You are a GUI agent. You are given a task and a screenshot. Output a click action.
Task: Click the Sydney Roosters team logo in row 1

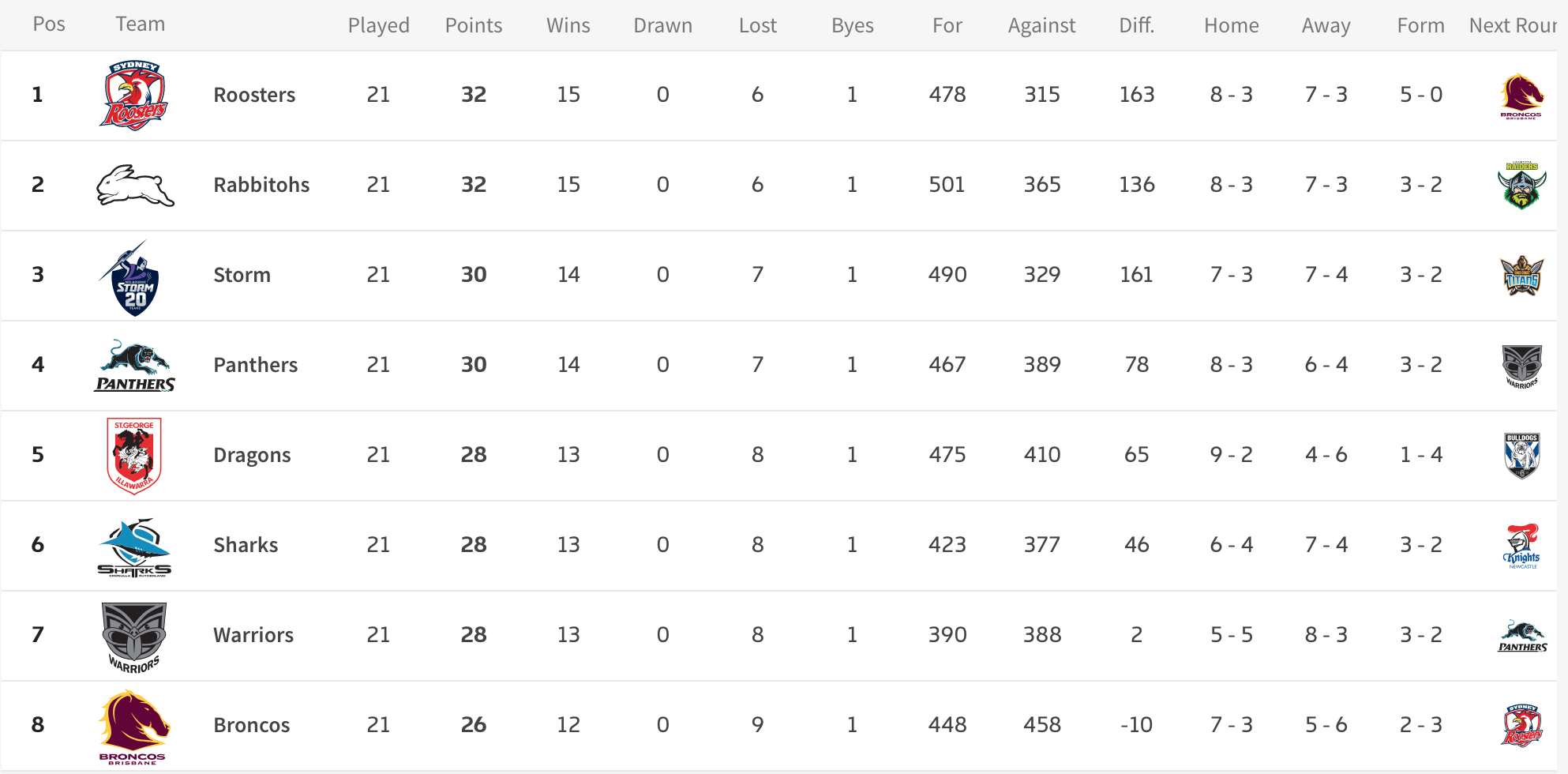pos(134,95)
